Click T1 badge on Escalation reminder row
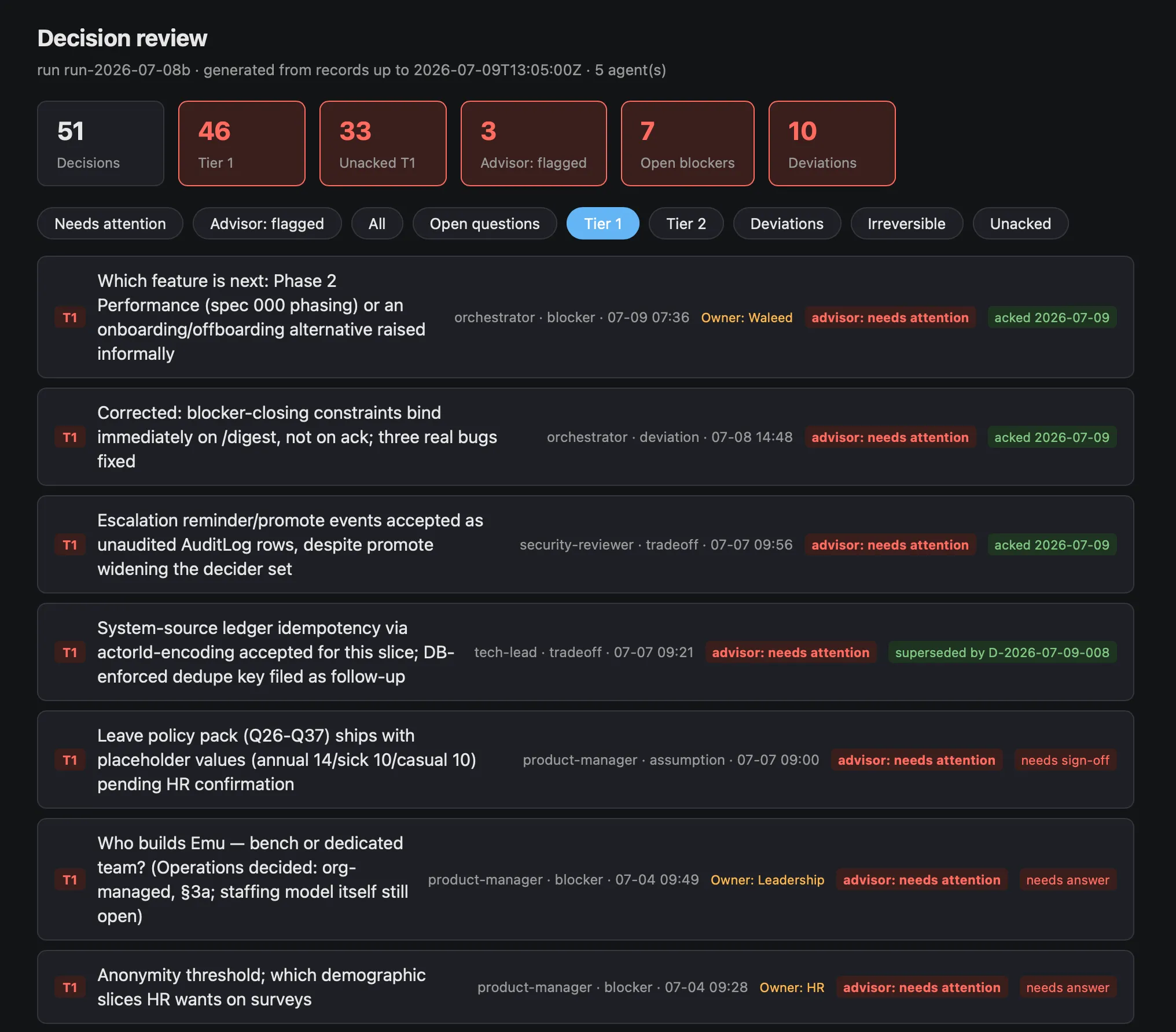 (70, 545)
